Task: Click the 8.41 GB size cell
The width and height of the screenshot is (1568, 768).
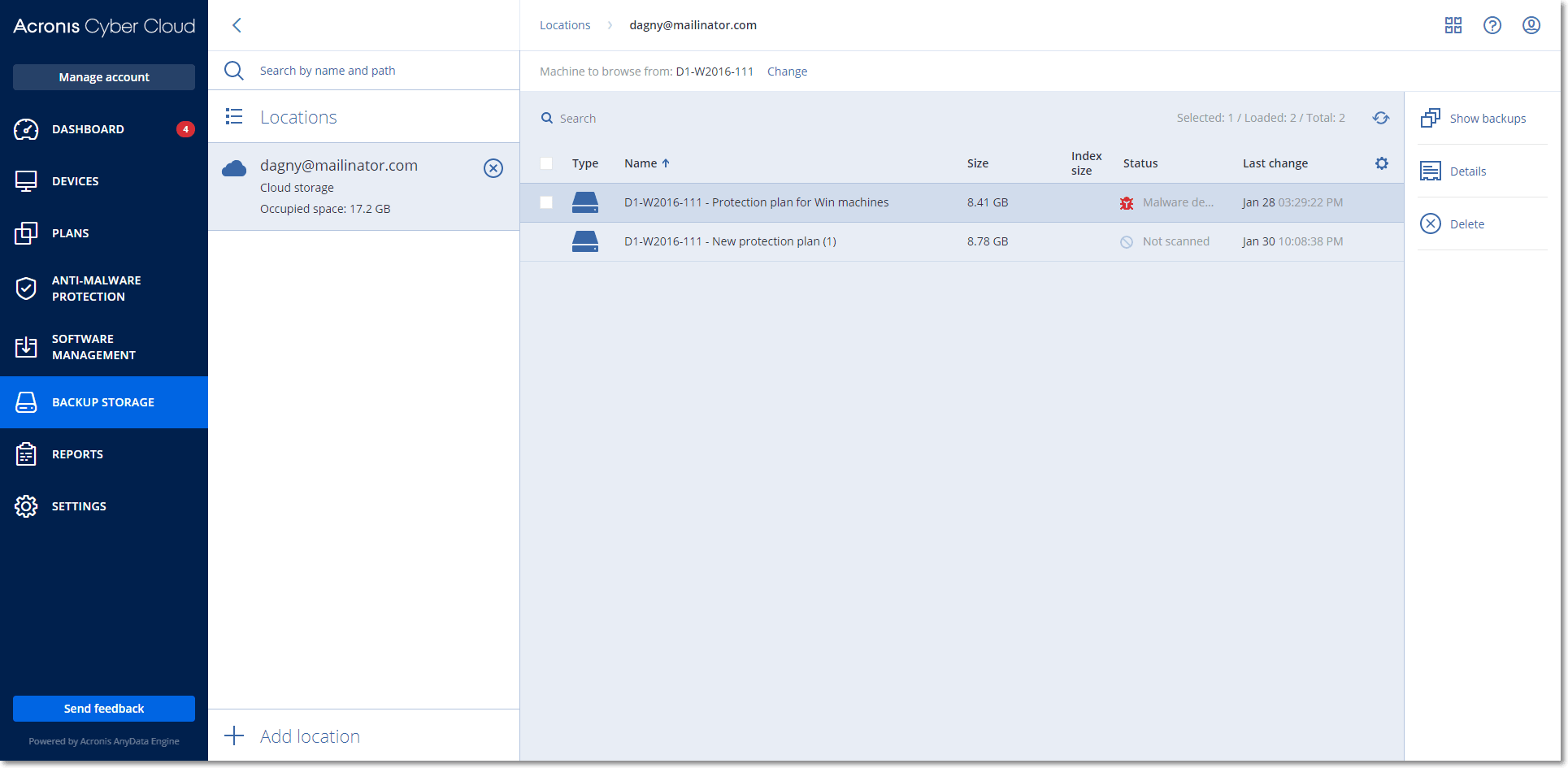Action: tap(988, 202)
